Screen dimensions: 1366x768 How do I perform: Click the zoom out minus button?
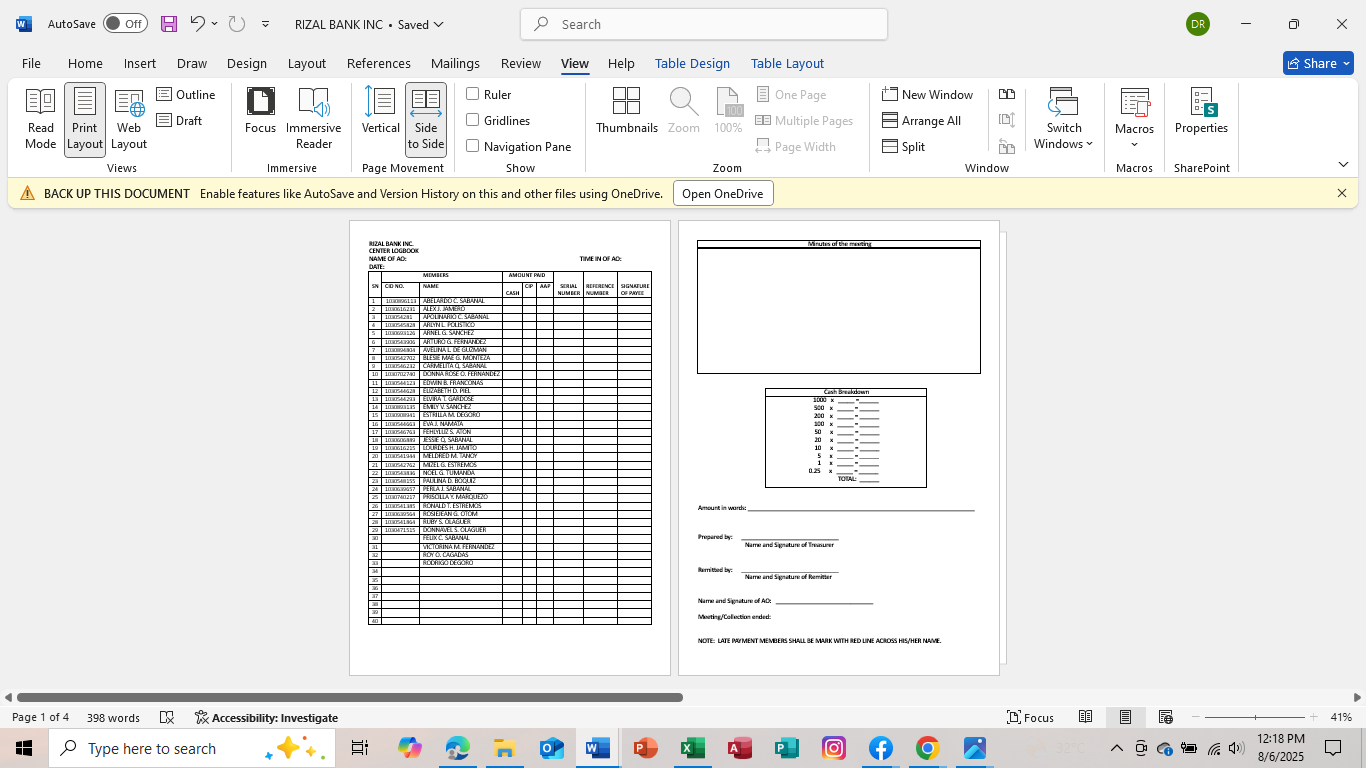(1195, 717)
